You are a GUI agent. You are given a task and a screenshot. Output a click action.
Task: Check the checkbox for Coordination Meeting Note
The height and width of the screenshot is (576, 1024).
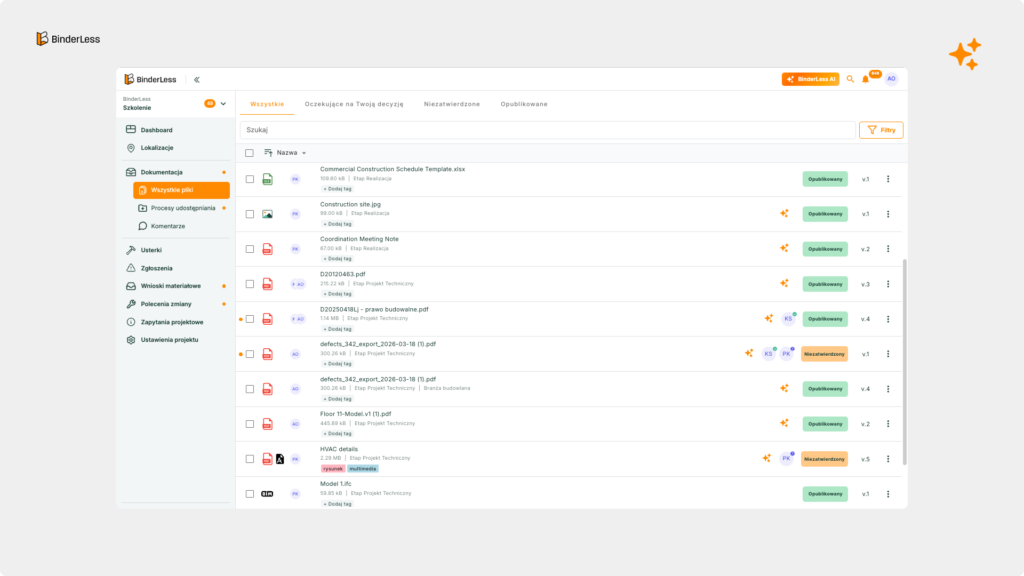pos(250,248)
